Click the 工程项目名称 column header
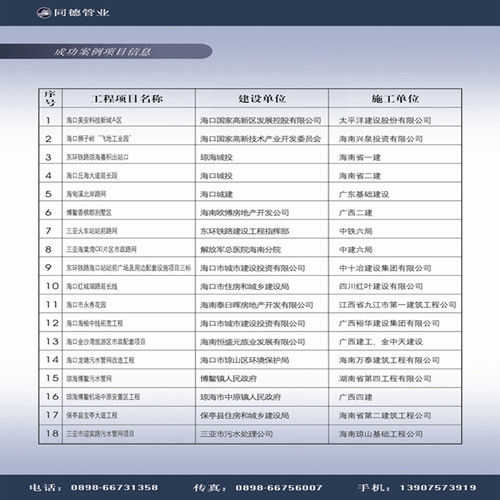The height and width of the screenshot is (500, 500). pos(128,98)
